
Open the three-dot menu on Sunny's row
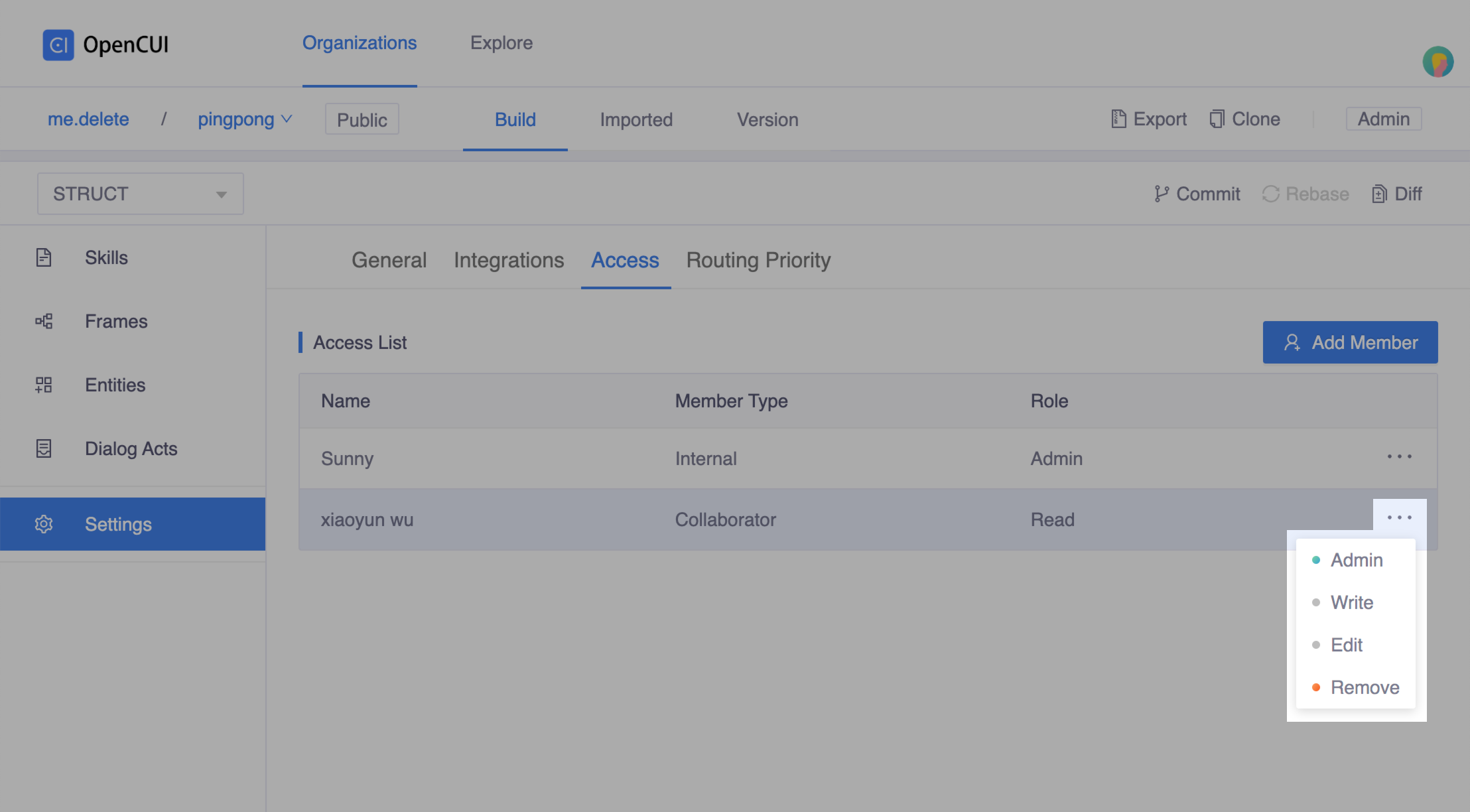coord(1400,456)
